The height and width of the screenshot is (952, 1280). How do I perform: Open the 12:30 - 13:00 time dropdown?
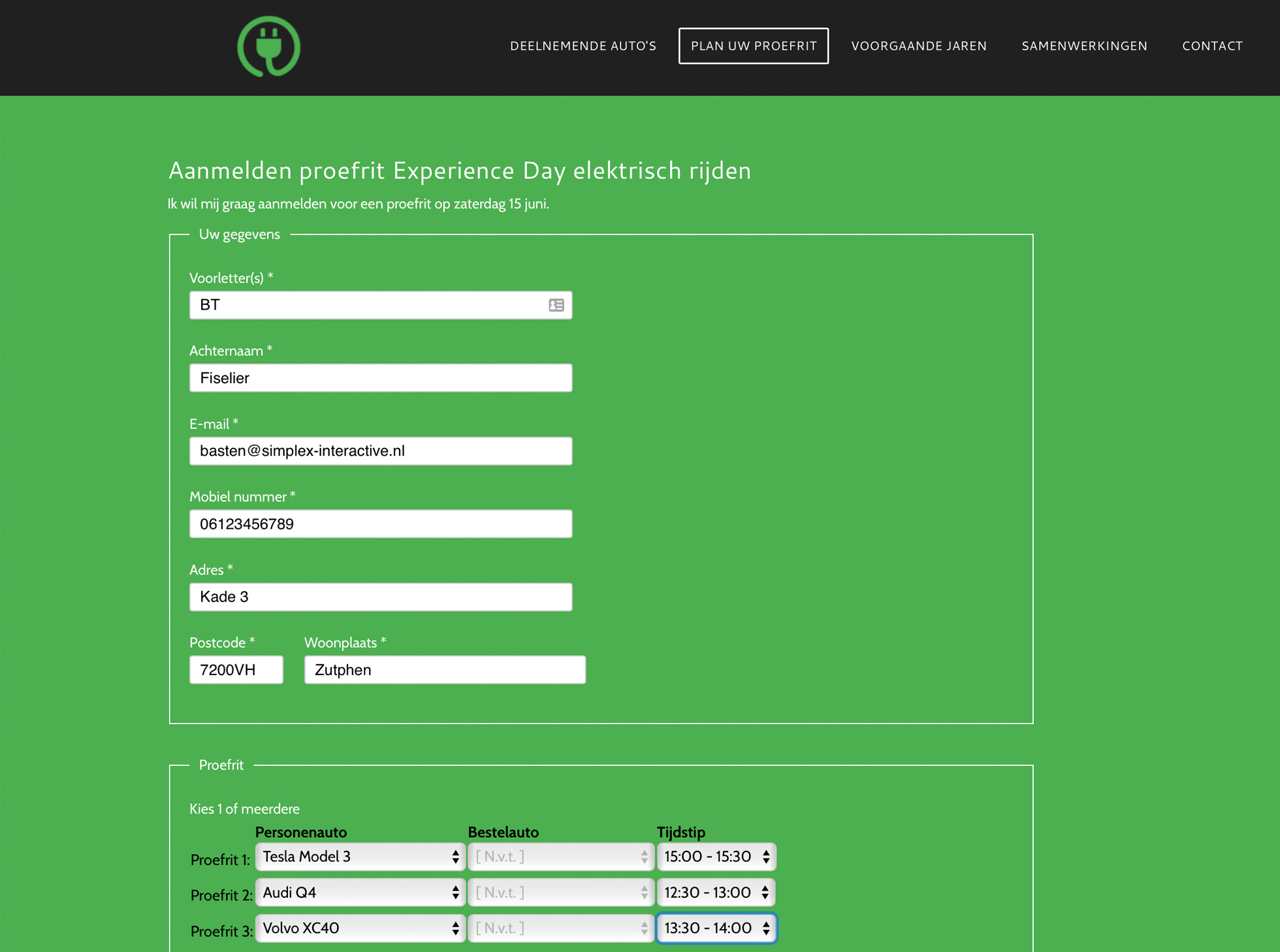click(716, 893)
